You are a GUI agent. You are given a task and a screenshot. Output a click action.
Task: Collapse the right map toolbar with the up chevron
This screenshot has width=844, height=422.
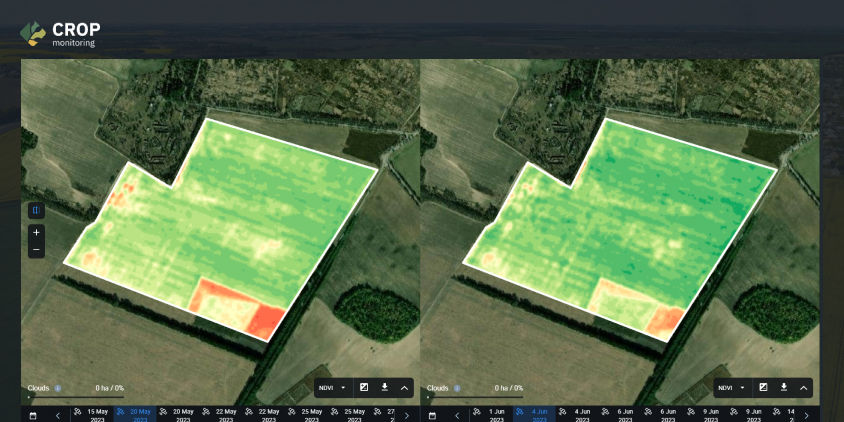point(804,388)
